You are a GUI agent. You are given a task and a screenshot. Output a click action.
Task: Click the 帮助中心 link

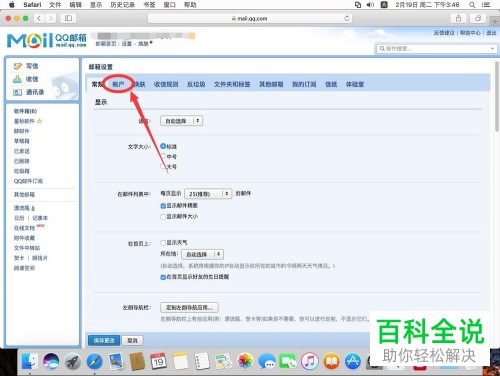point(470,33)
